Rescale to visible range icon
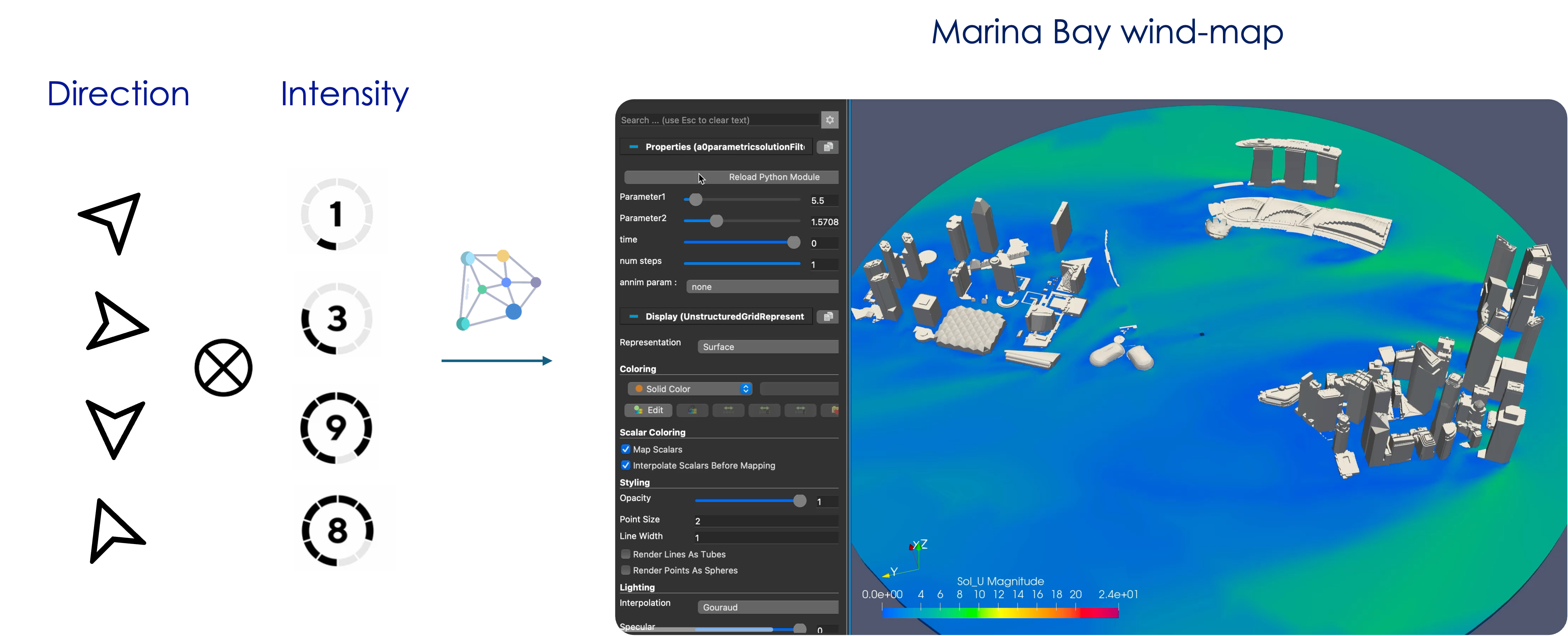The image size is (1568, 636). coord(800,410)
